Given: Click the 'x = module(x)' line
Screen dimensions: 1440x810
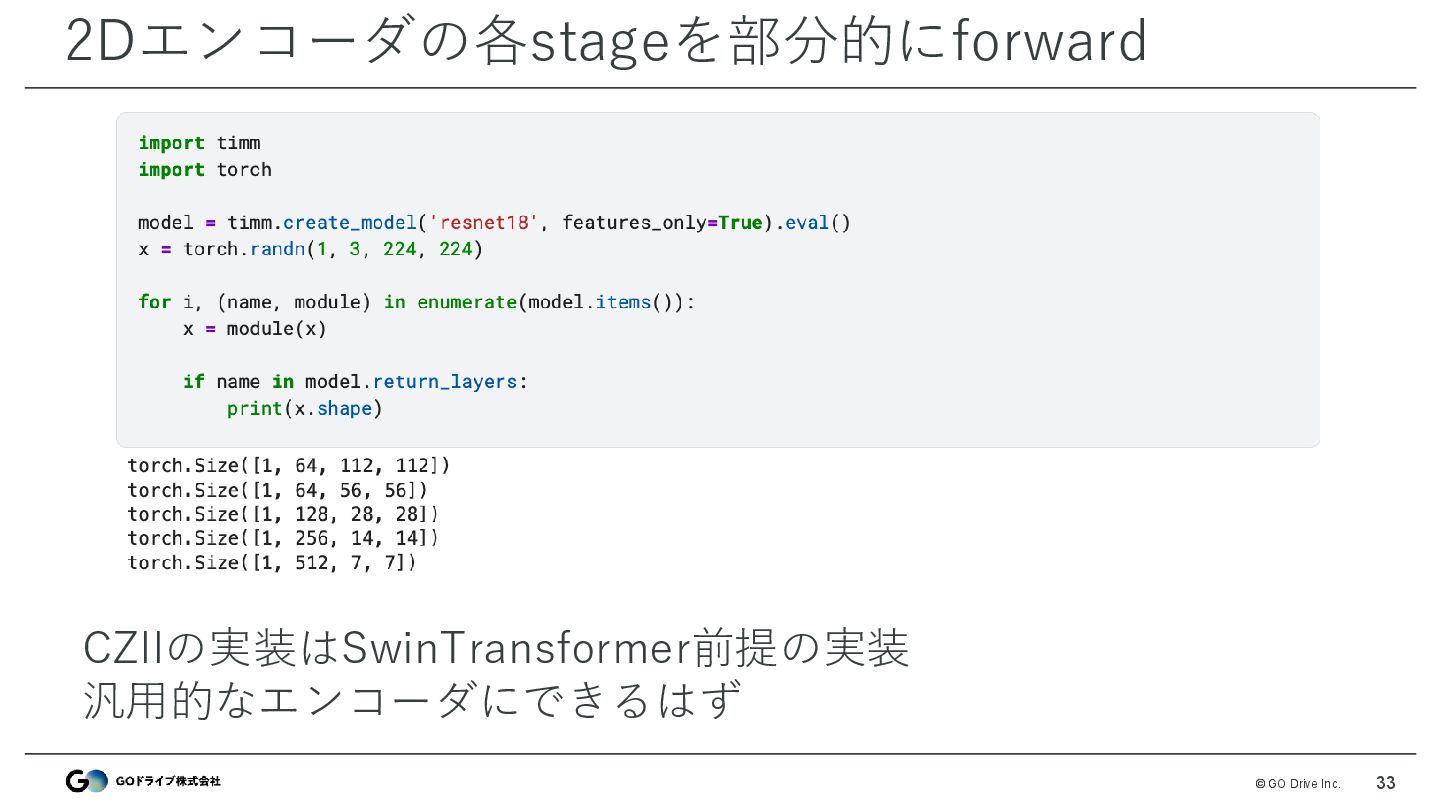Looking at the screenshot, I should pos(255,328).
